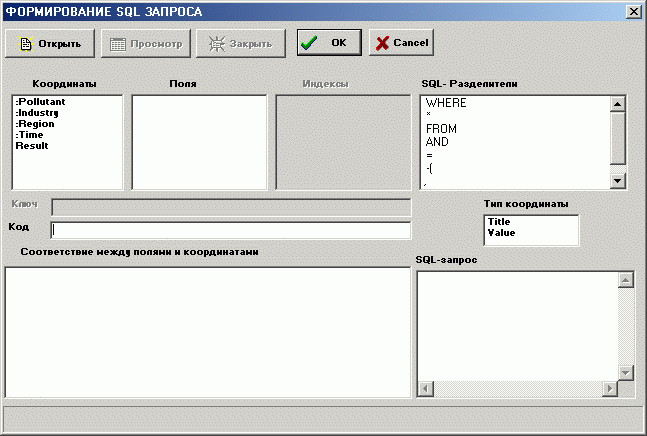Confirm with the OK button
The image size is (647, 436).
click(x=329, y=42)
